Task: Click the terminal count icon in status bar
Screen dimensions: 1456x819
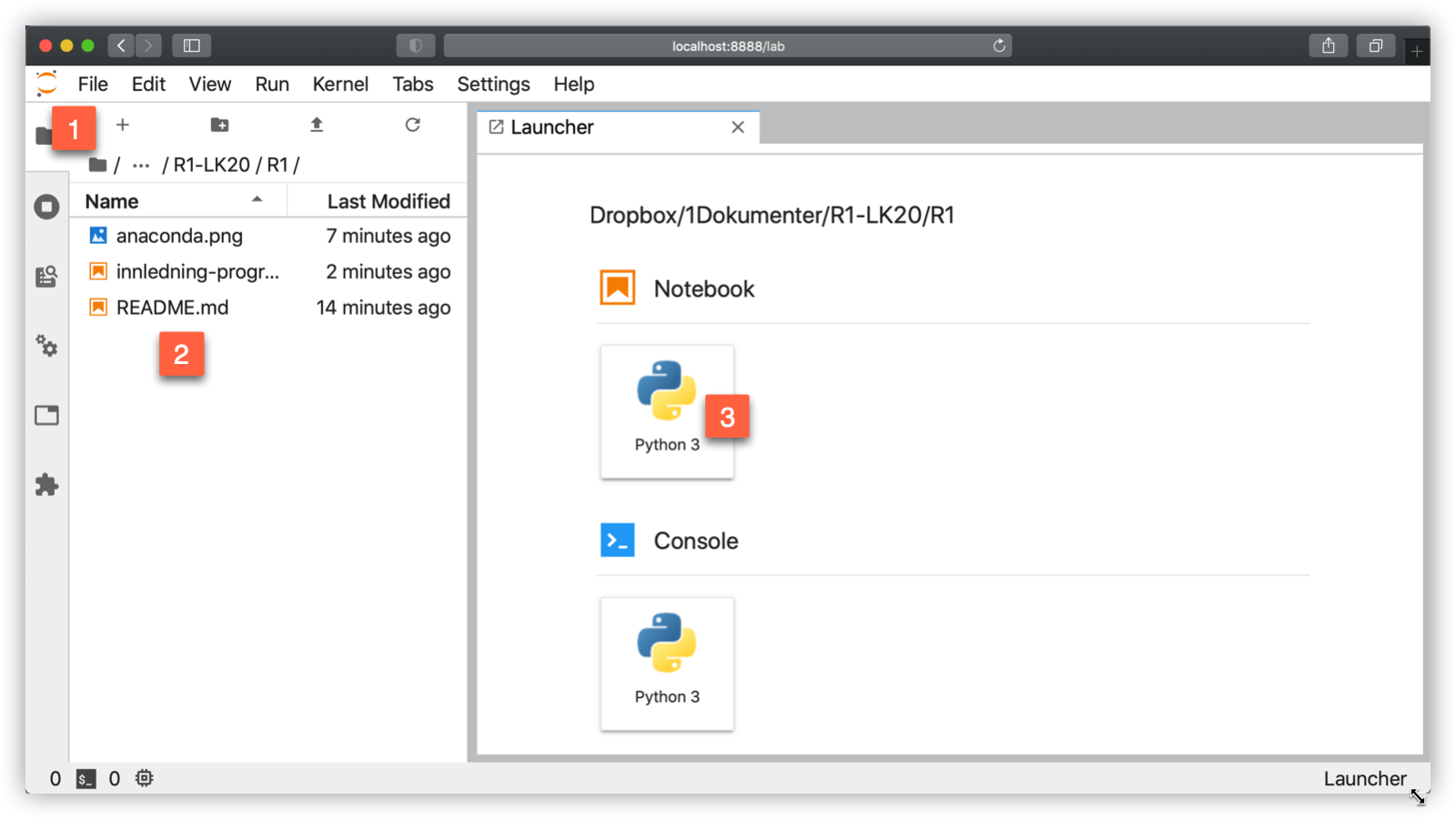Action: (x=86, y=779)
